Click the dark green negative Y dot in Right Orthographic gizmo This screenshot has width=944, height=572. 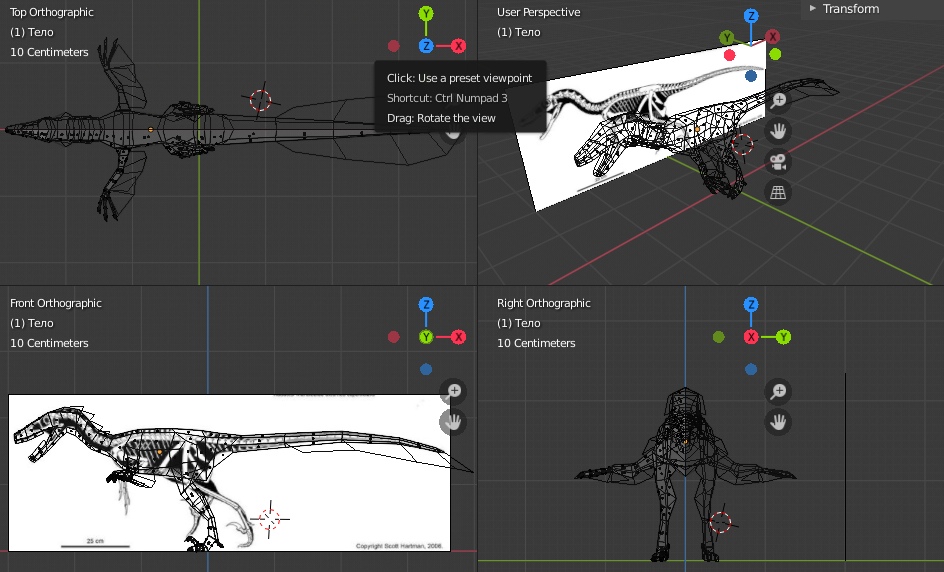[x=718, y=337]
